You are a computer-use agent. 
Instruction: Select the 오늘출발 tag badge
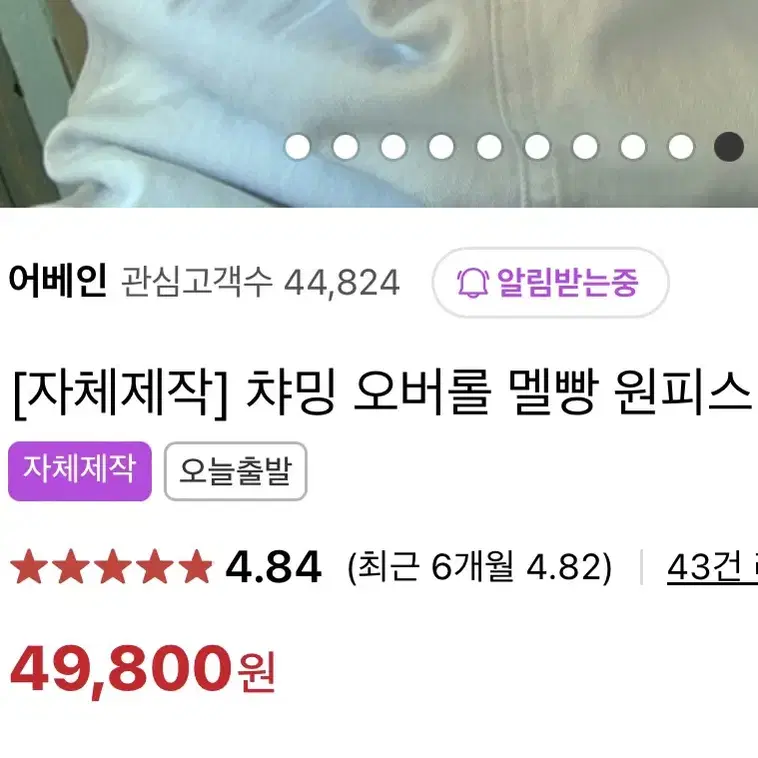(x=235, y=471)
